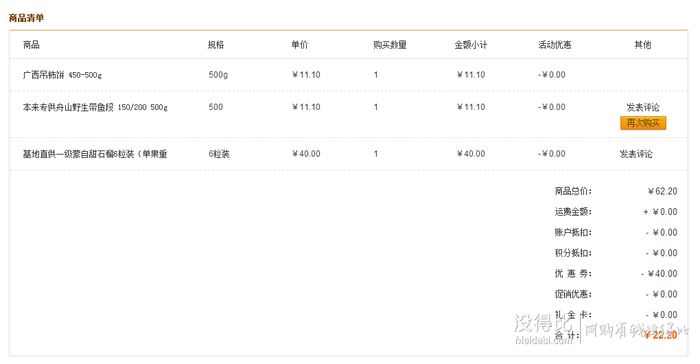
Task: Click the 优惠券 discount value ¥40.00
Action: point(659,273)
